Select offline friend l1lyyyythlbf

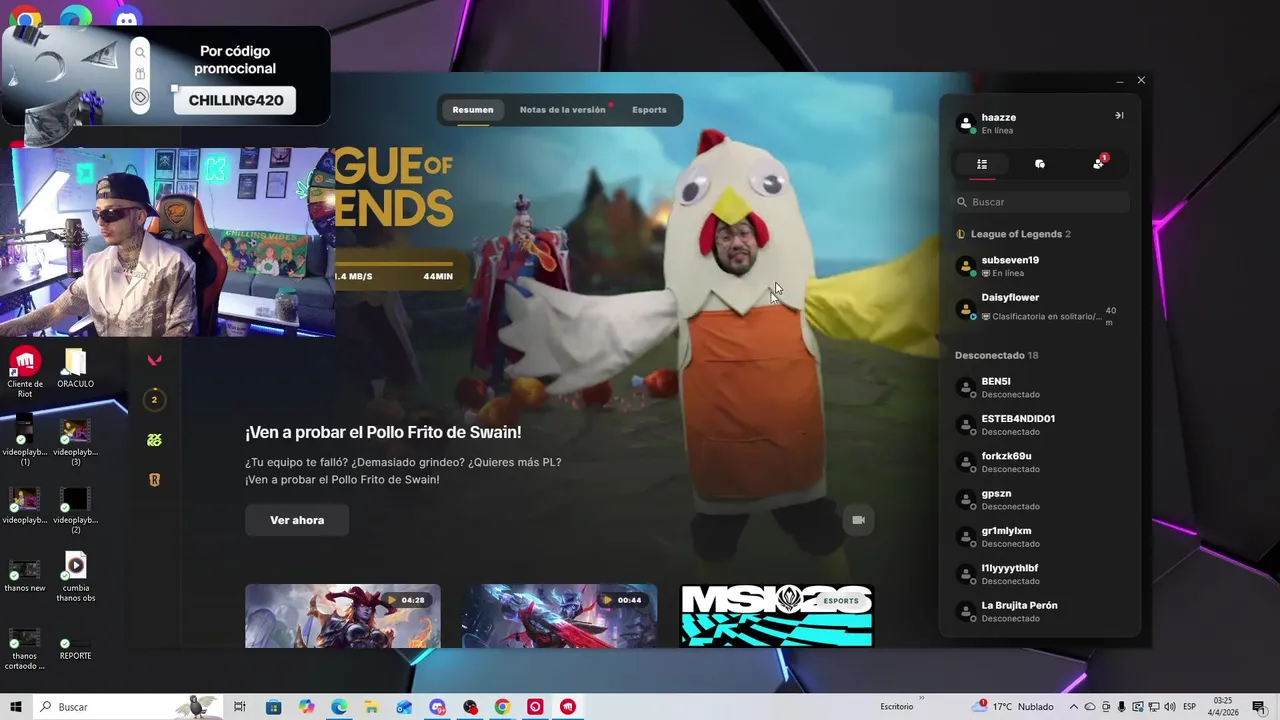point(1040,574)
